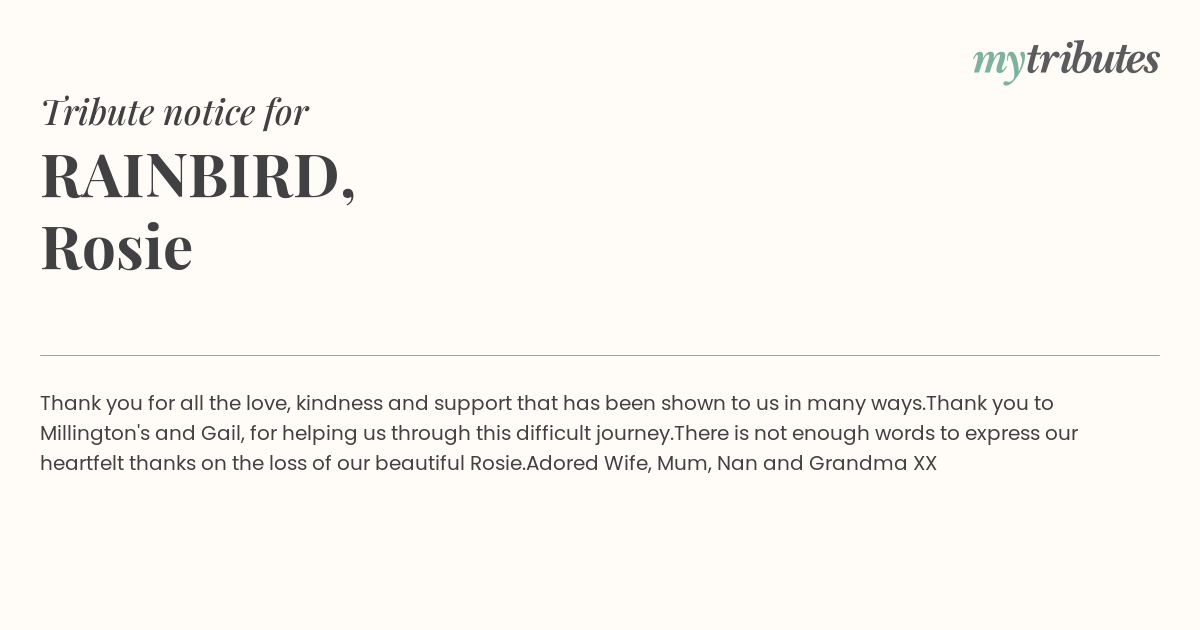Click the green "my" in the logo
The height and width of the screenshot is (630, 1200).
998,63
